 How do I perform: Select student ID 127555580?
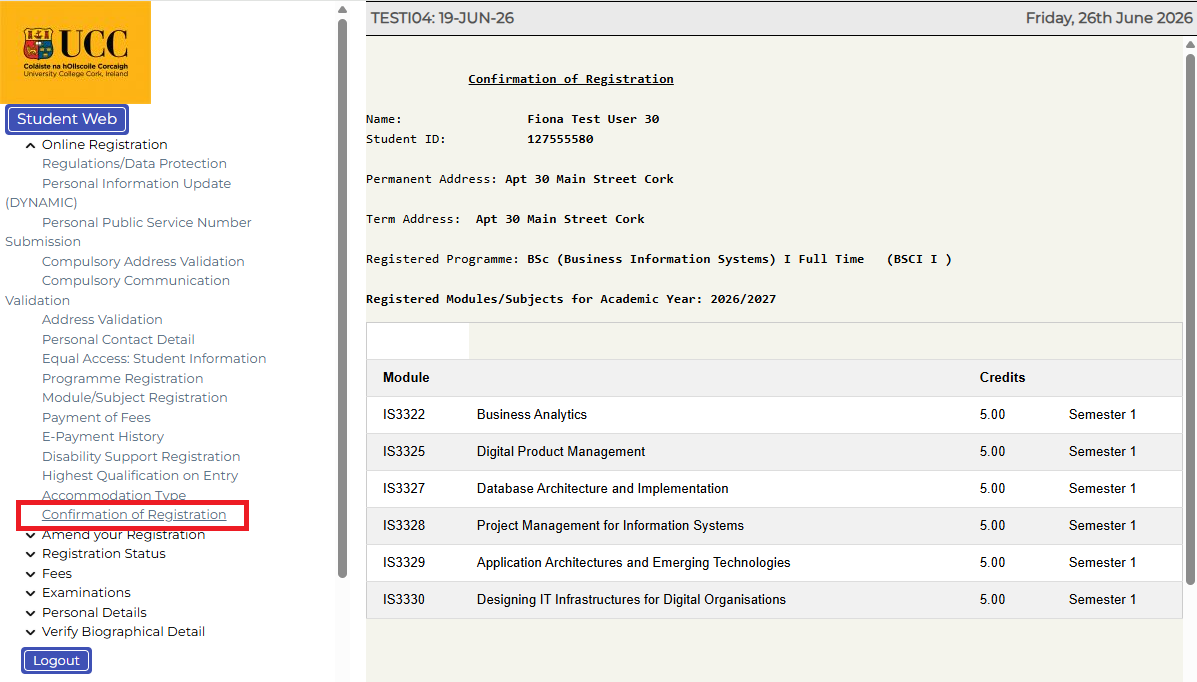(560, 139)
